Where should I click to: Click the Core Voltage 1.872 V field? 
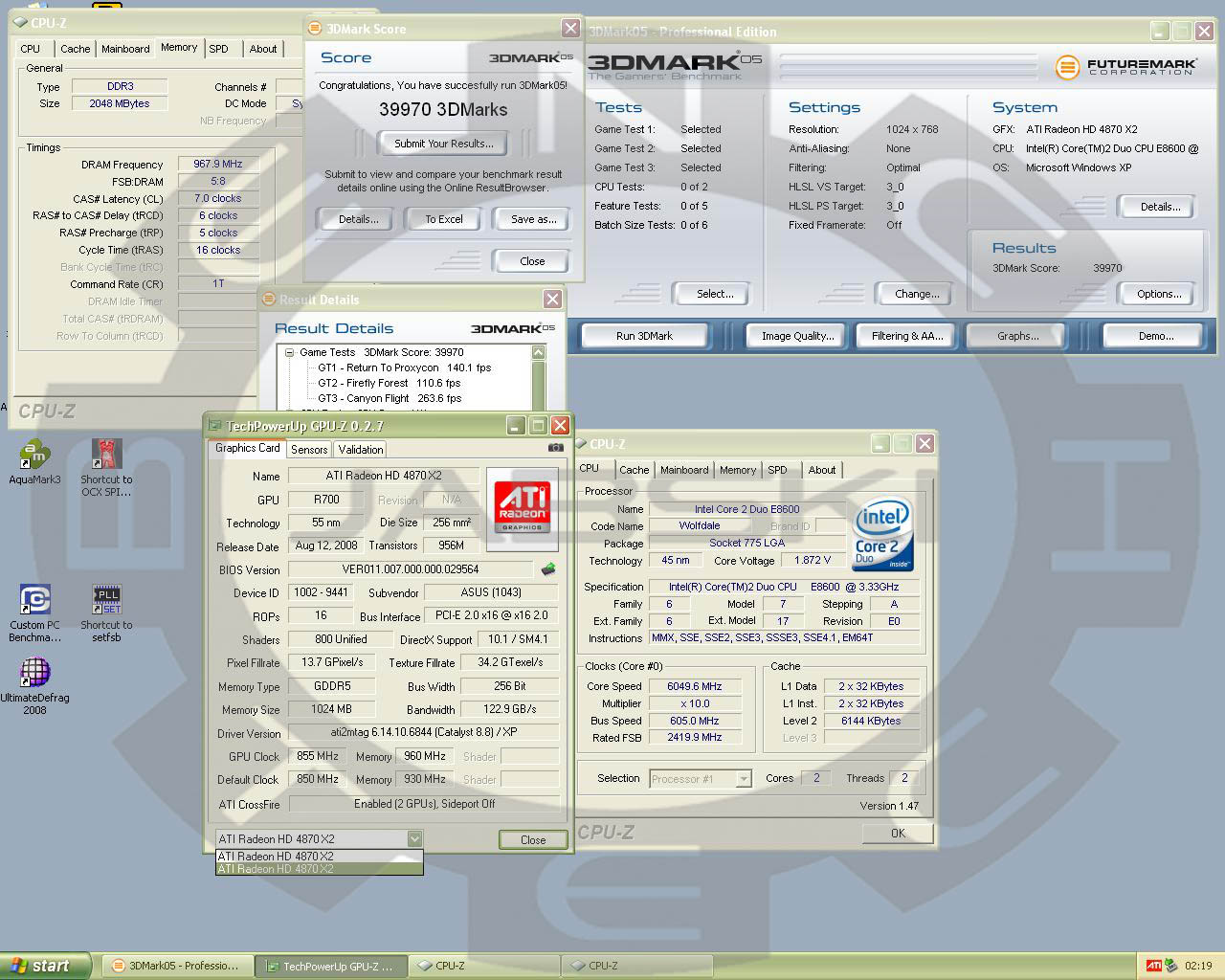813,561
